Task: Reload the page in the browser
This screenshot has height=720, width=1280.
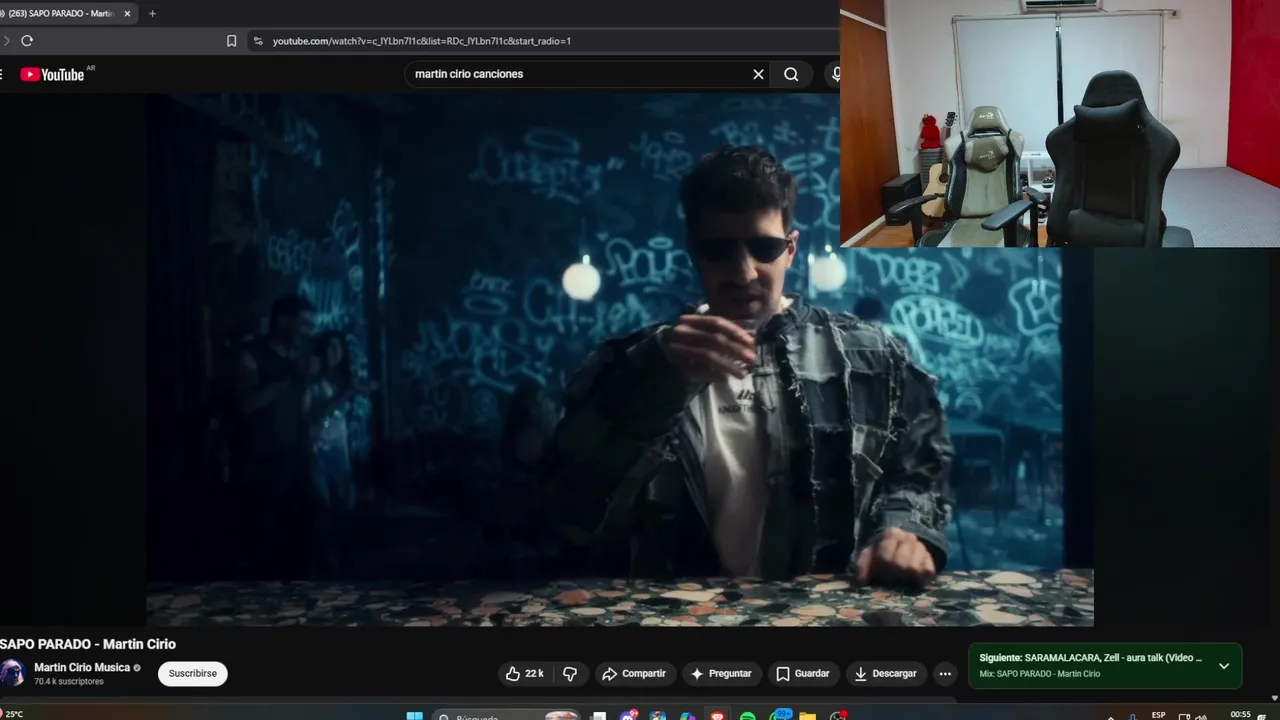Action: point(27,41)
